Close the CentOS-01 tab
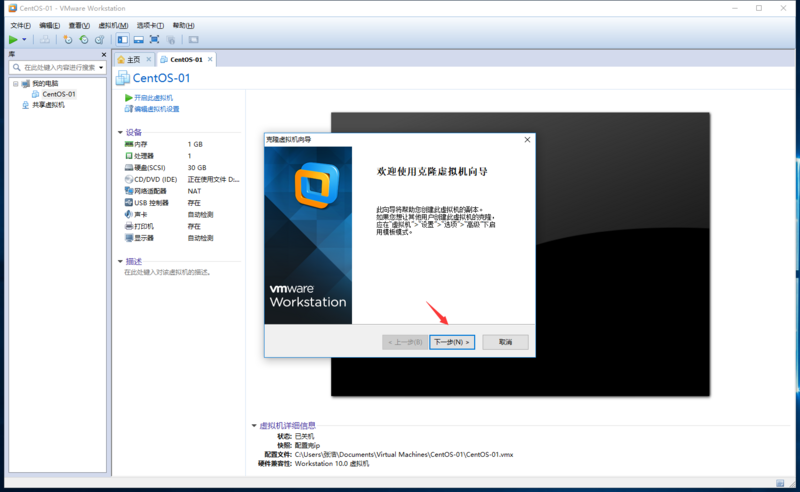The height and width of the screenshot is (492, 800). click(210, 59)
